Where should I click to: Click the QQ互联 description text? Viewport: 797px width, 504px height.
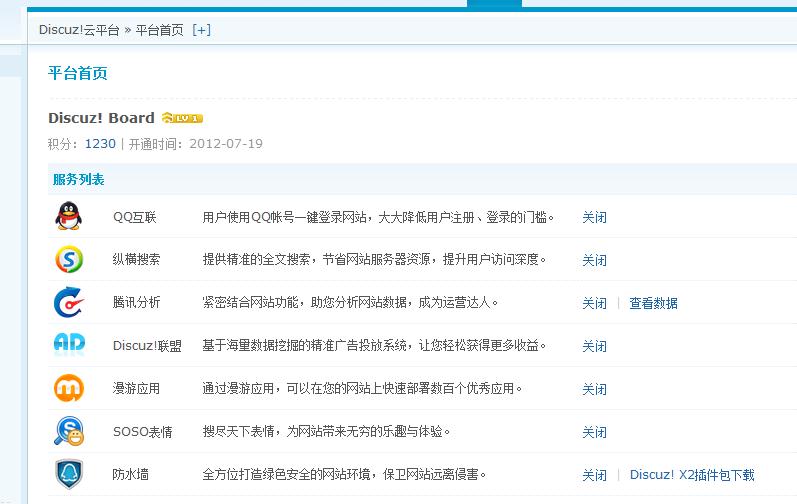pyautogui.click(x=378, y=217)
